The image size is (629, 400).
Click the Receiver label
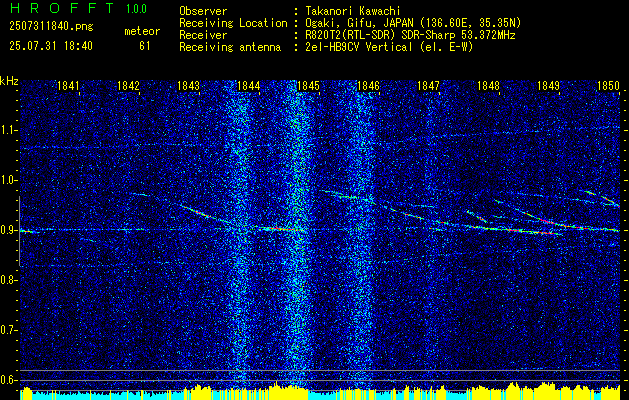(203, 35)
